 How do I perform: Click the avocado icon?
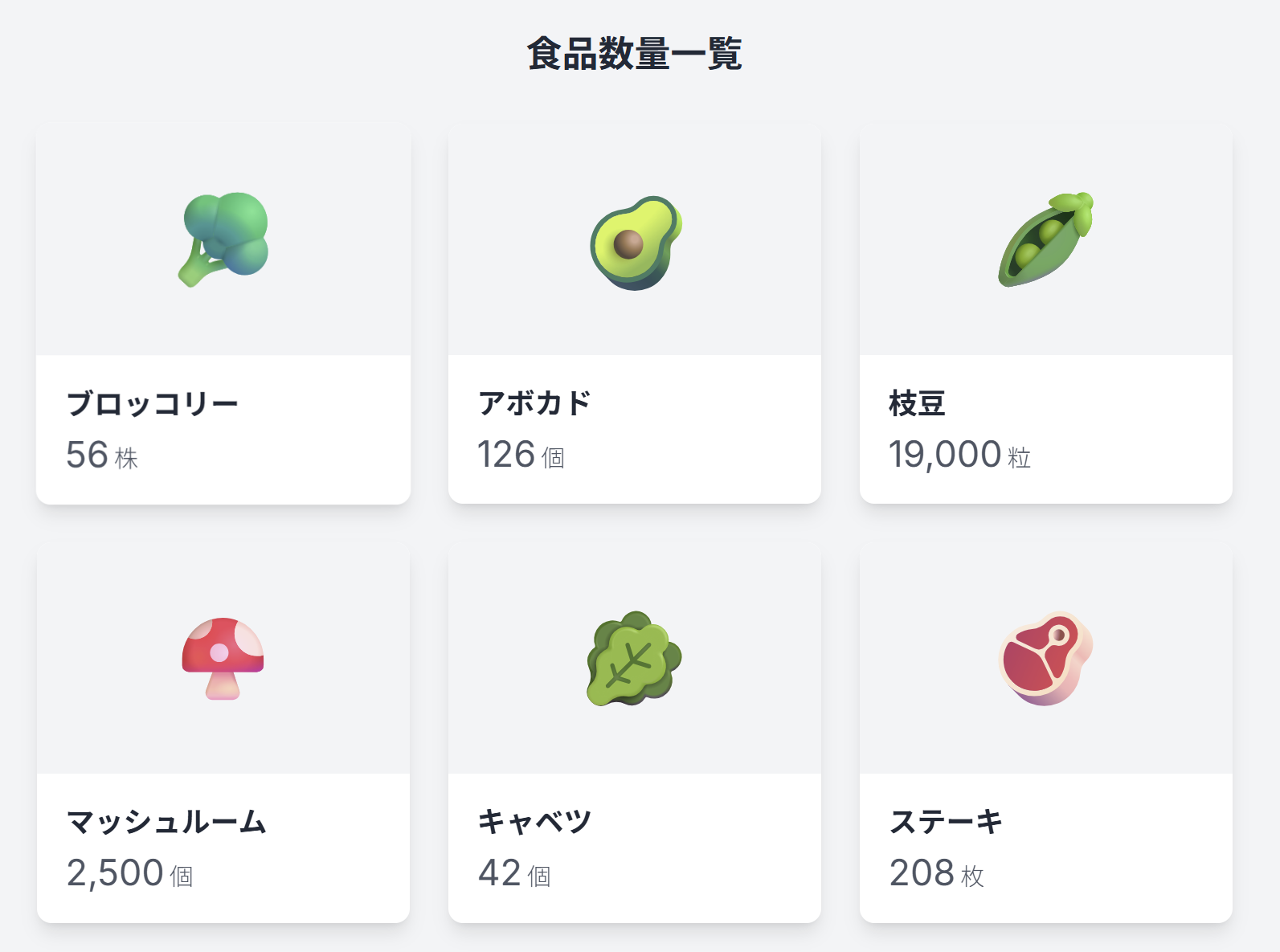pyautogui.click(x=635, y=243)
